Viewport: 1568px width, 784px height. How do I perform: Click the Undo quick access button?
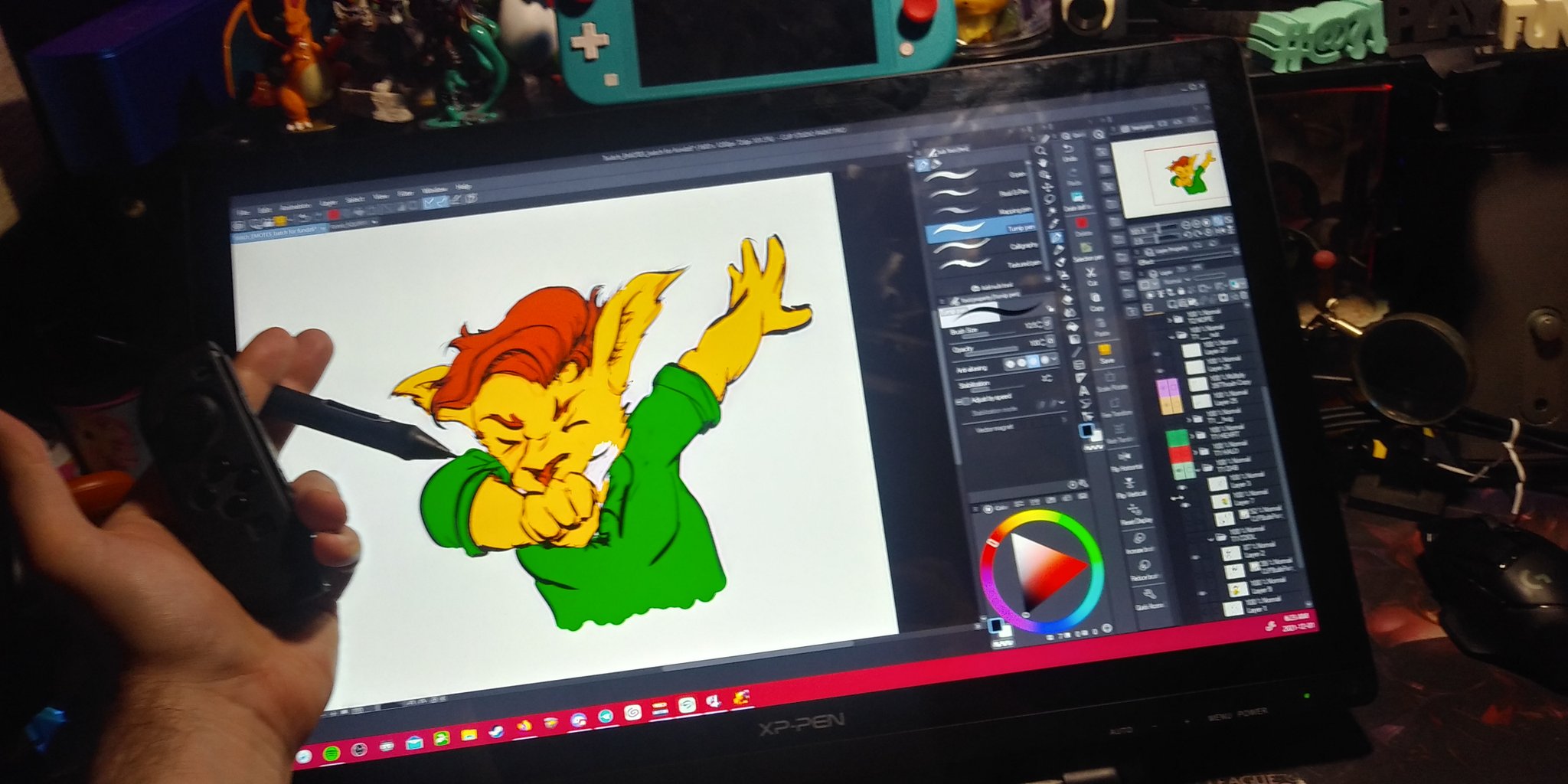pyautogui.click(x=1068, y=152)
